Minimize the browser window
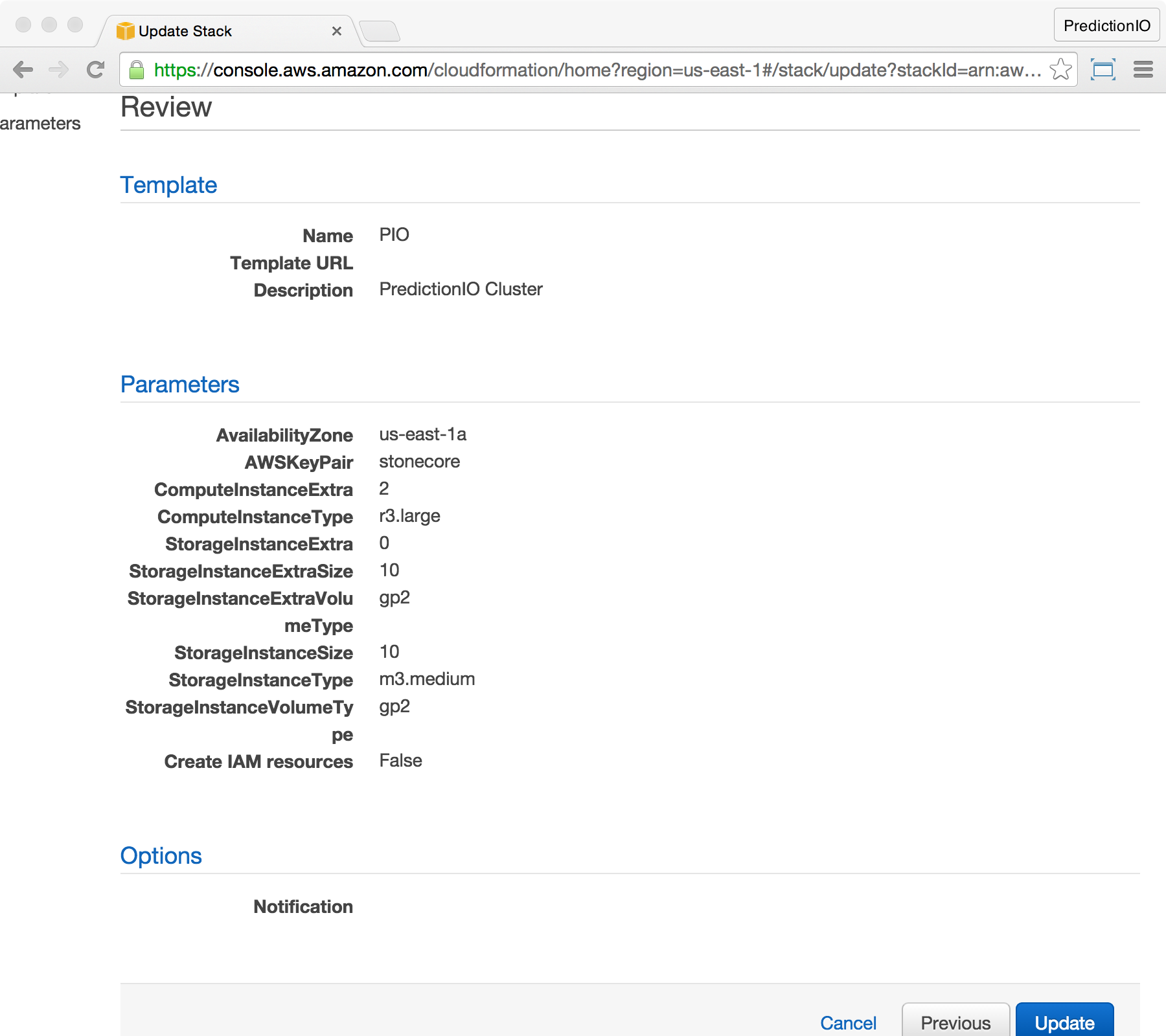1166x1036 pixels. (49, 25)
